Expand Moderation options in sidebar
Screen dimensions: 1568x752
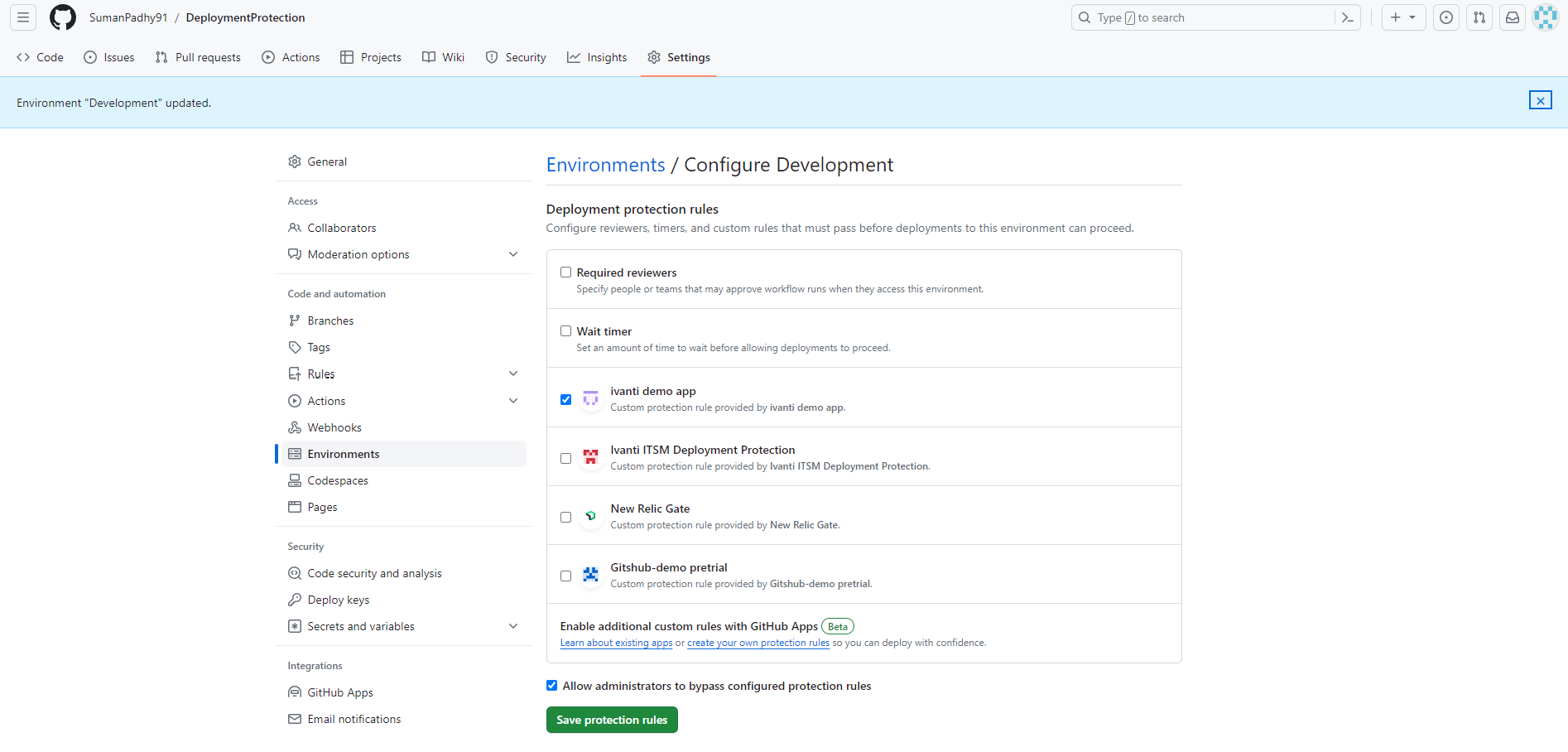click(x=513, y=254)
